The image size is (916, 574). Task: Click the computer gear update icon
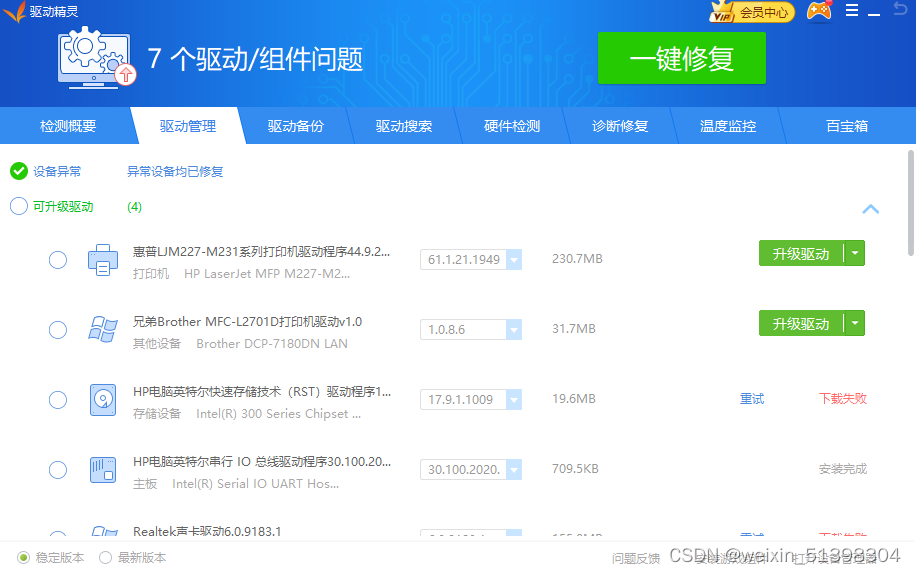point(96,58)
